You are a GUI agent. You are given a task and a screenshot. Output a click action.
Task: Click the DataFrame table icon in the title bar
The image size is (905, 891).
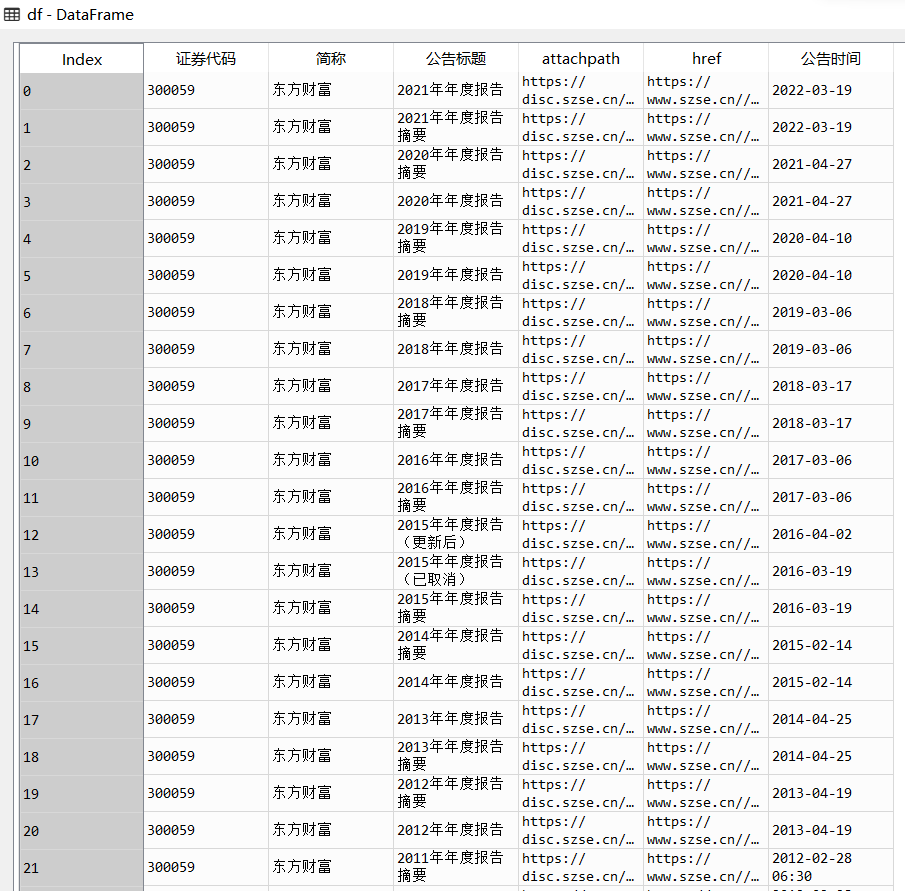coord(12,14)
